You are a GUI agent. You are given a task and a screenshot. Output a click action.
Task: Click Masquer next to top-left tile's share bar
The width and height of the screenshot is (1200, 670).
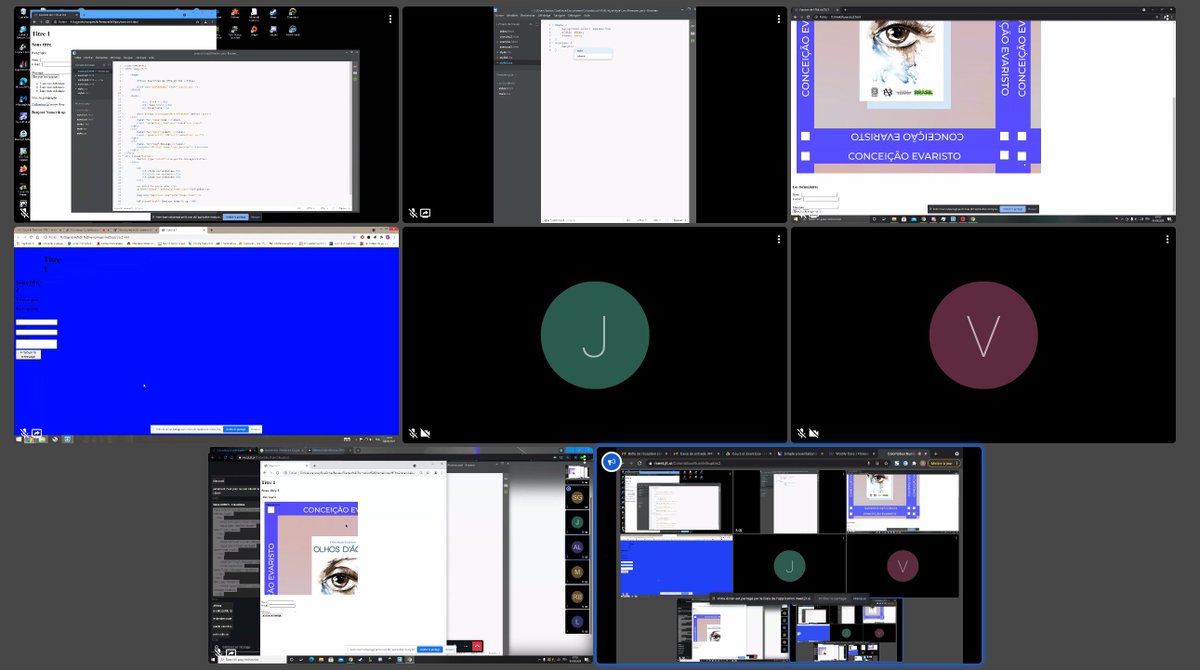pos(255,216)
